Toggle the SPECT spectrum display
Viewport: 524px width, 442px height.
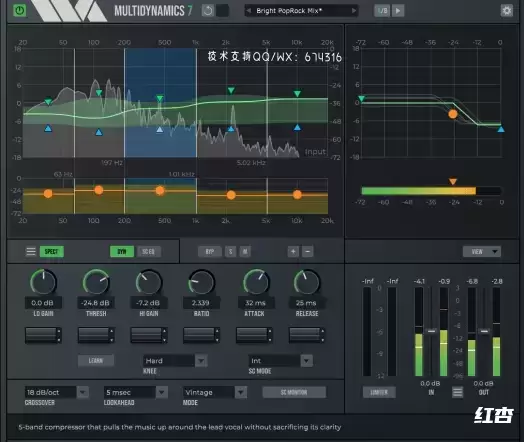pos(52,252)
